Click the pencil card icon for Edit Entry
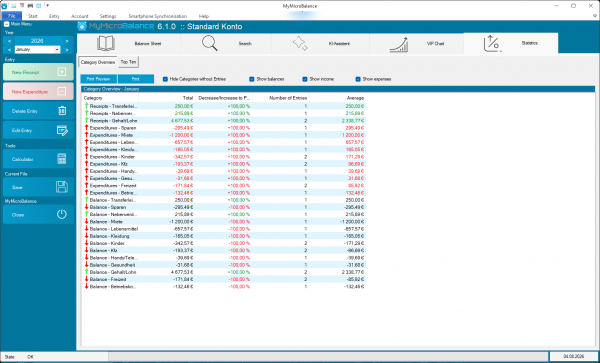Viewport: 600px width, 363px height. (62, 130)
